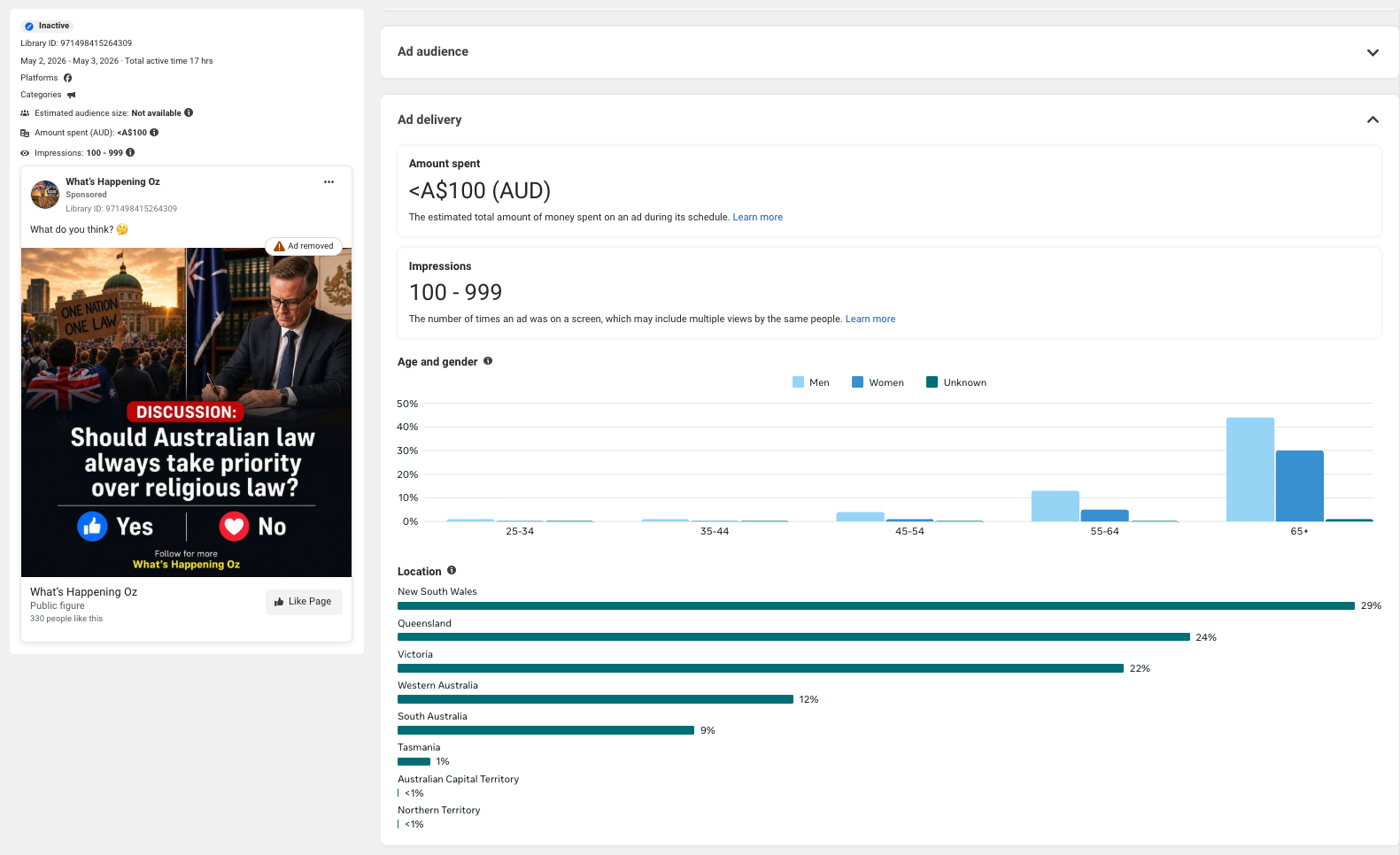
Task: Open the Location info icon
Action: tap(452, 570)
